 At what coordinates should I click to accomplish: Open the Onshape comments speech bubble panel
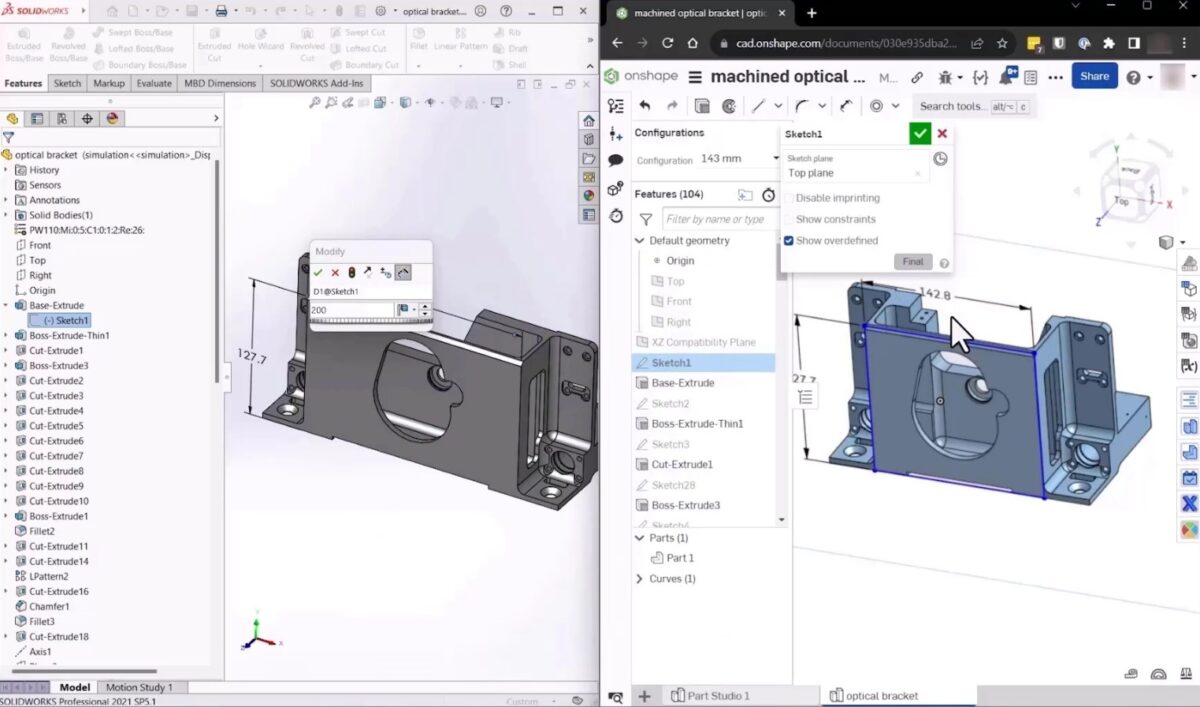pos(616,160)
